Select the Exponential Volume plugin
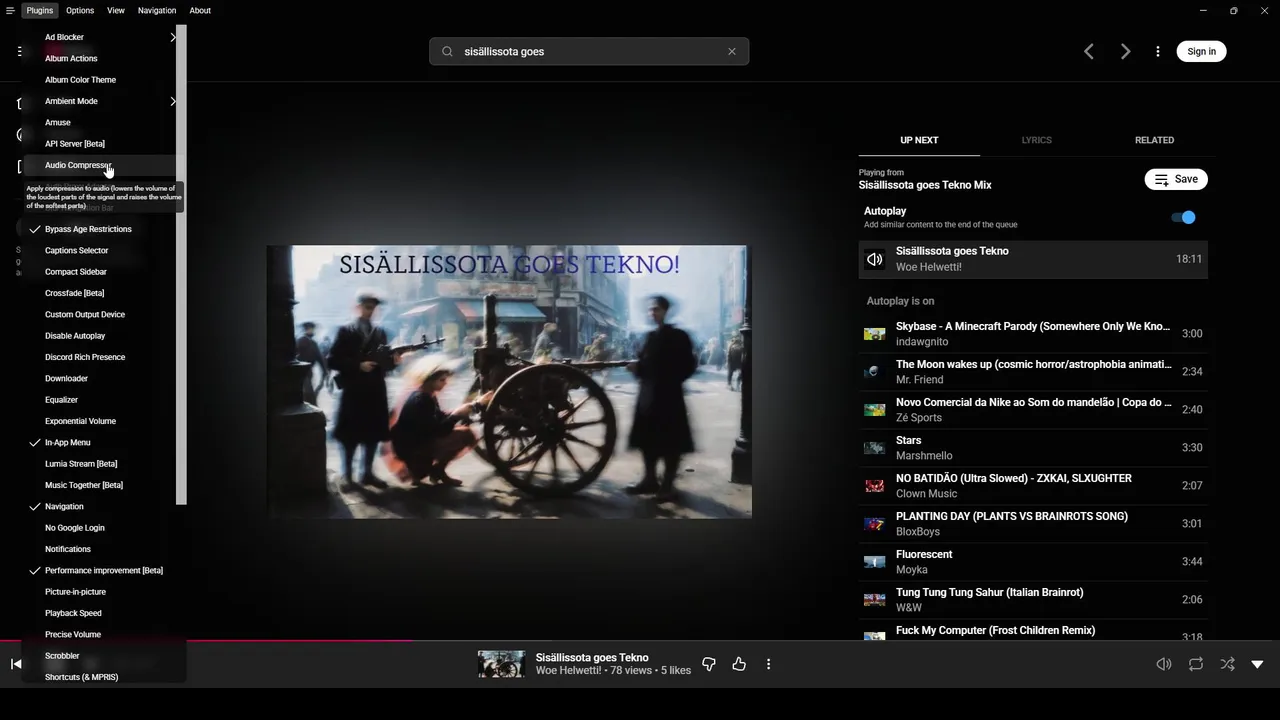This screenshot has height=720, width=1280. click(x=80, y=421)
